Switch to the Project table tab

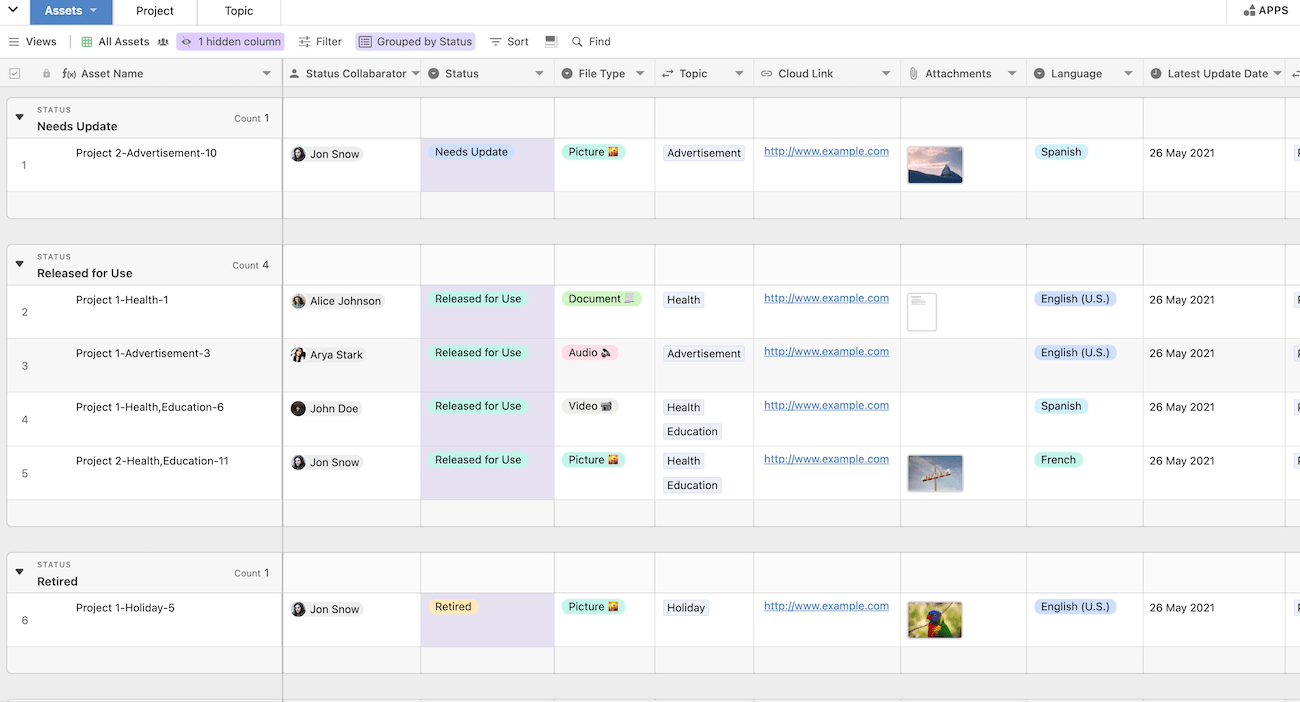coord(155,11)
